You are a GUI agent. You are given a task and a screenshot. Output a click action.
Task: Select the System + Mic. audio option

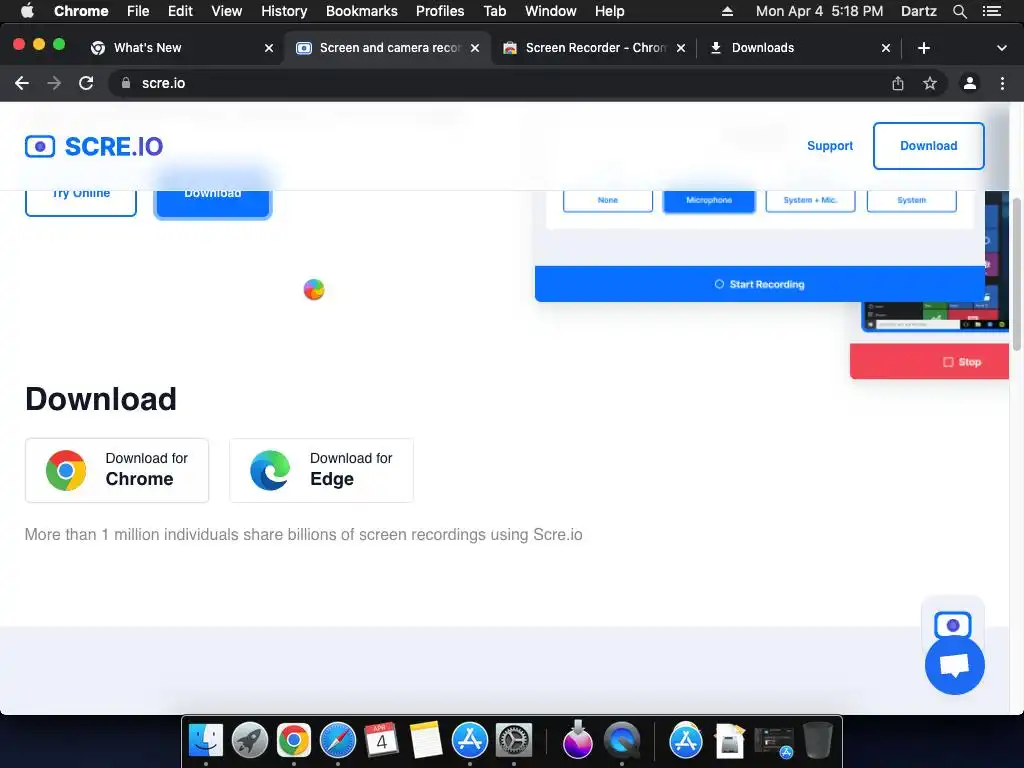coord(810,200)
